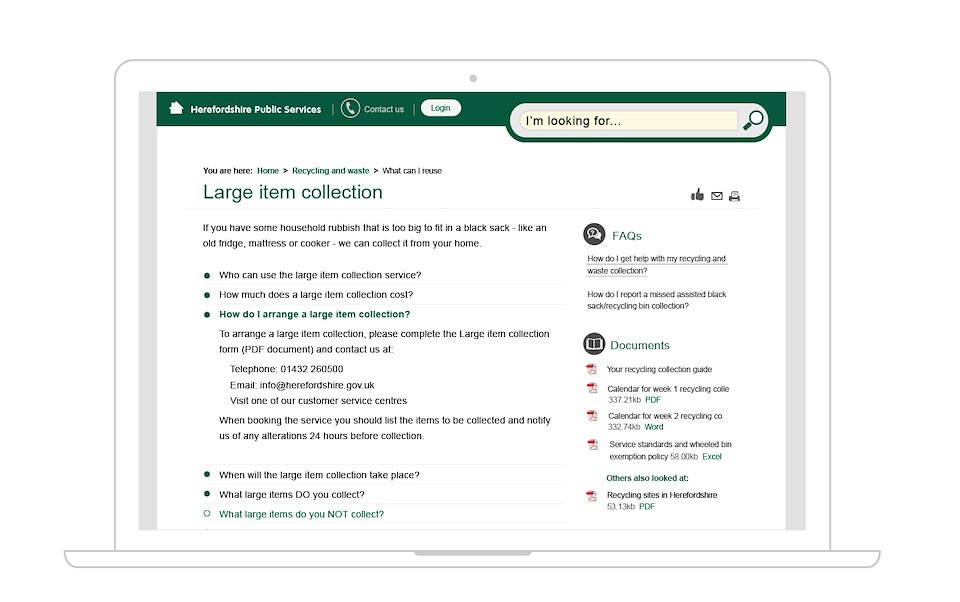Click What can I reuse breadcrumb text
The image size is (960, 602).
[412, 171]
